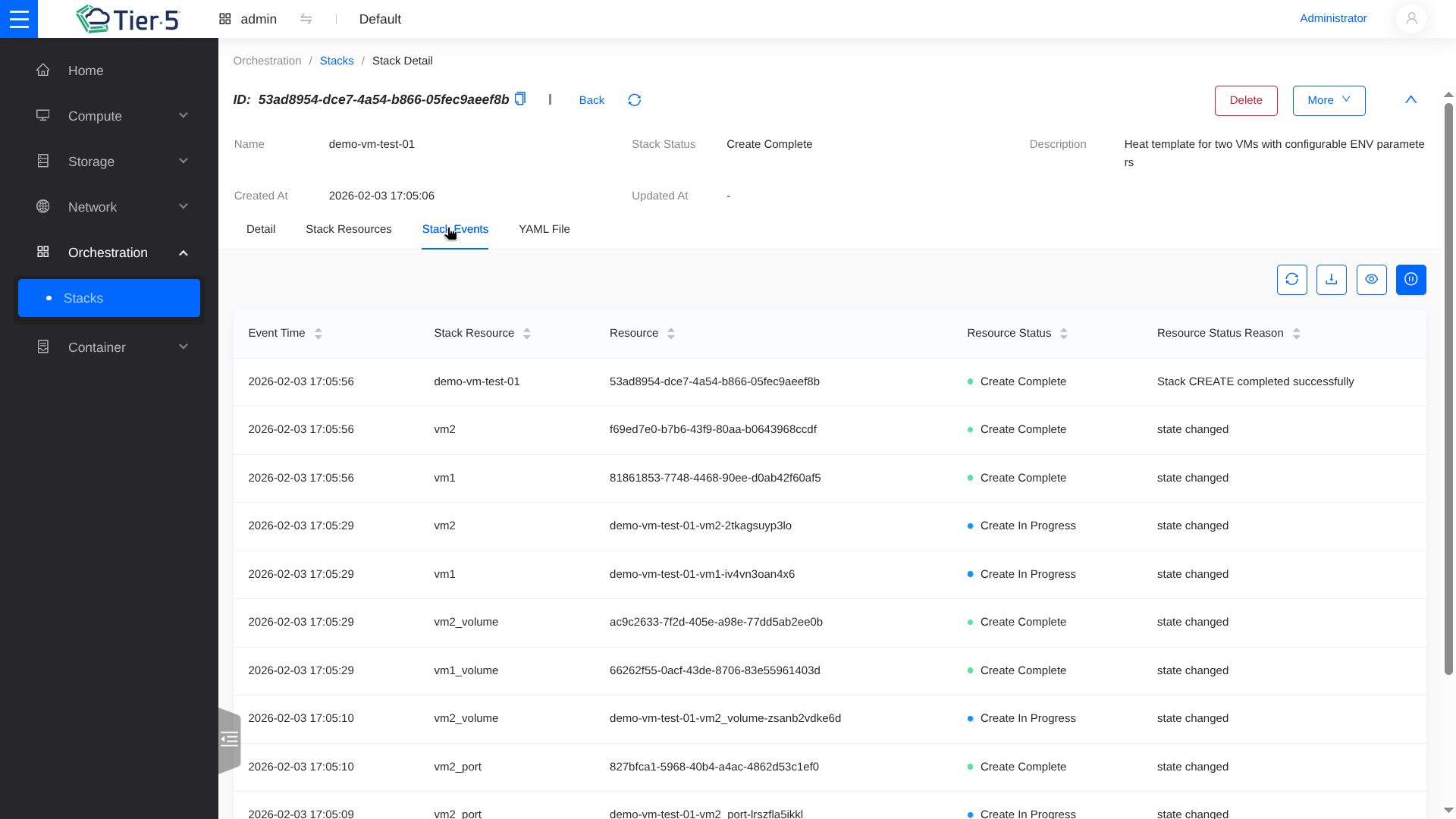Copy the stack ID with copy icon

[520, 99]
